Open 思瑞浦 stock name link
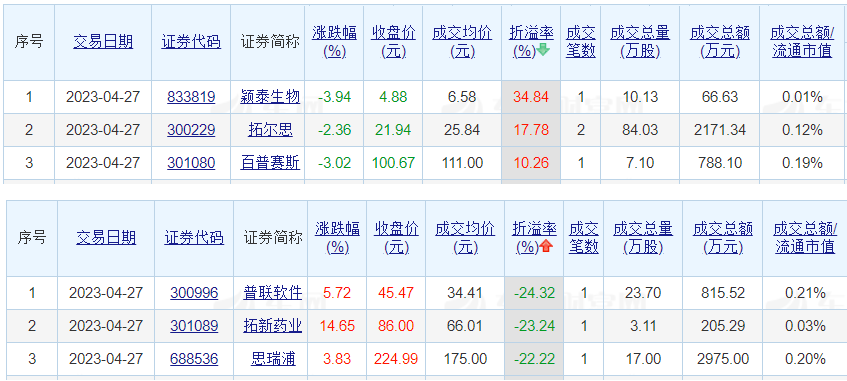Image resolution: width=847 pixels, height=381 pixels. point(273,359)
